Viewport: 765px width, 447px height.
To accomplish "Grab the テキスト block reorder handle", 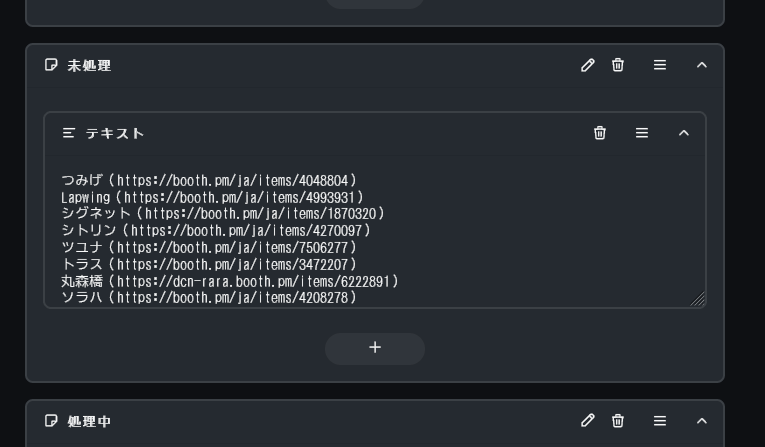I will click(x=642, y=133).
